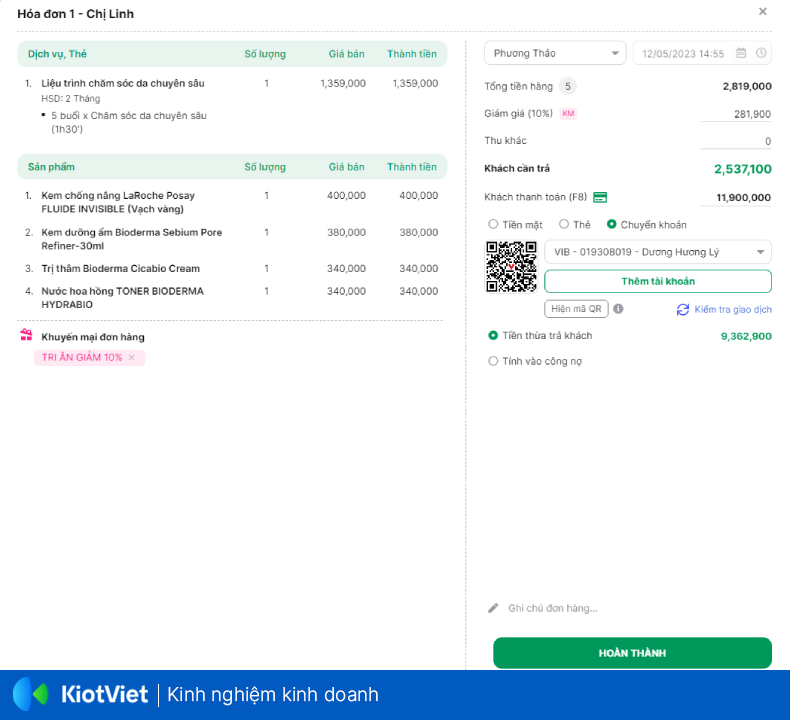Click the QR code image
The width and height of the screenshot is (790, 720).
tap(511, 267)
